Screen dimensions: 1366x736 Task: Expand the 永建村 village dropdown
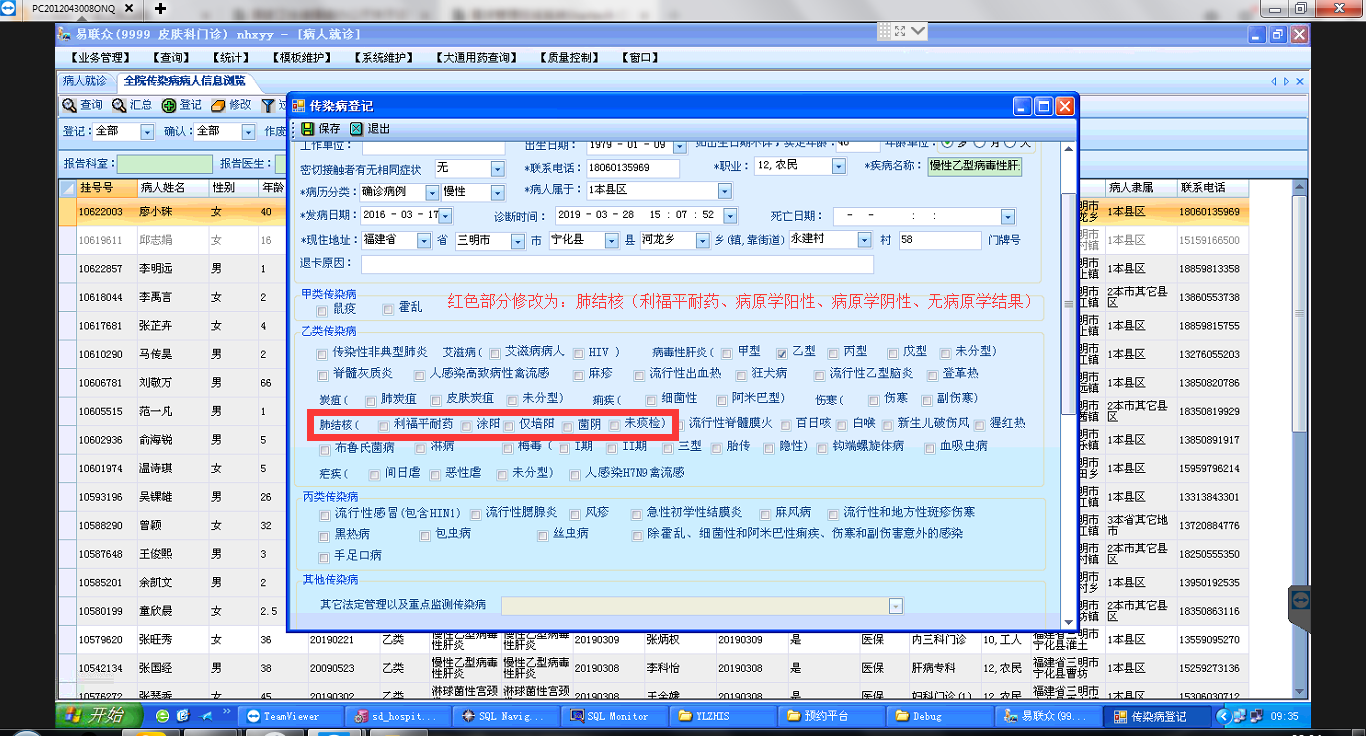click(864, 241)
